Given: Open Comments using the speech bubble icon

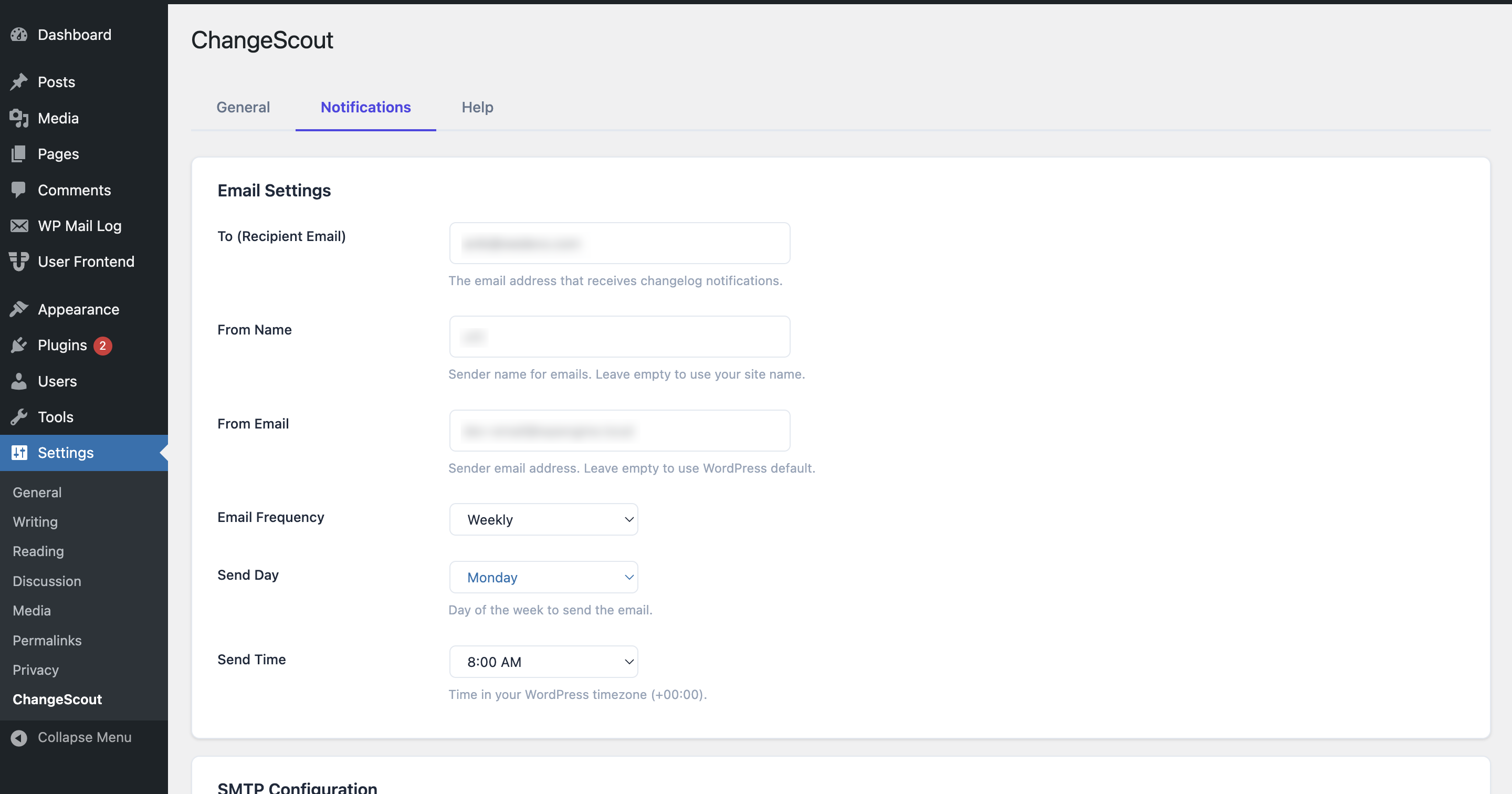Looking at the screenshot, I should [x=18, y=189].
